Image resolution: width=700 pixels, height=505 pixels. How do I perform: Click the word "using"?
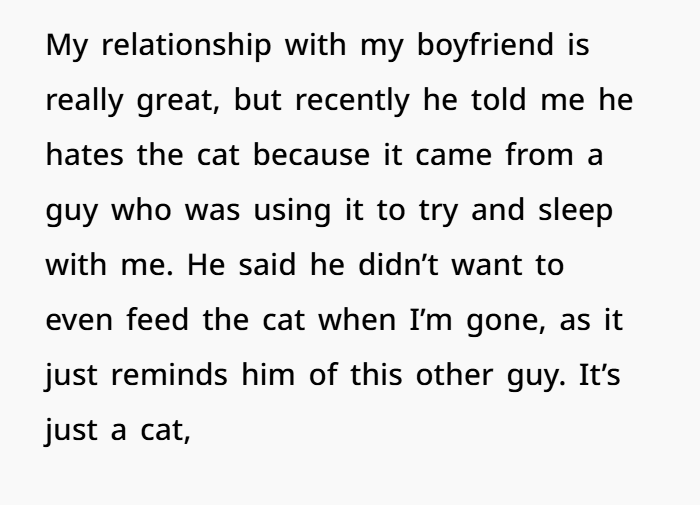[x=292, y=210]
